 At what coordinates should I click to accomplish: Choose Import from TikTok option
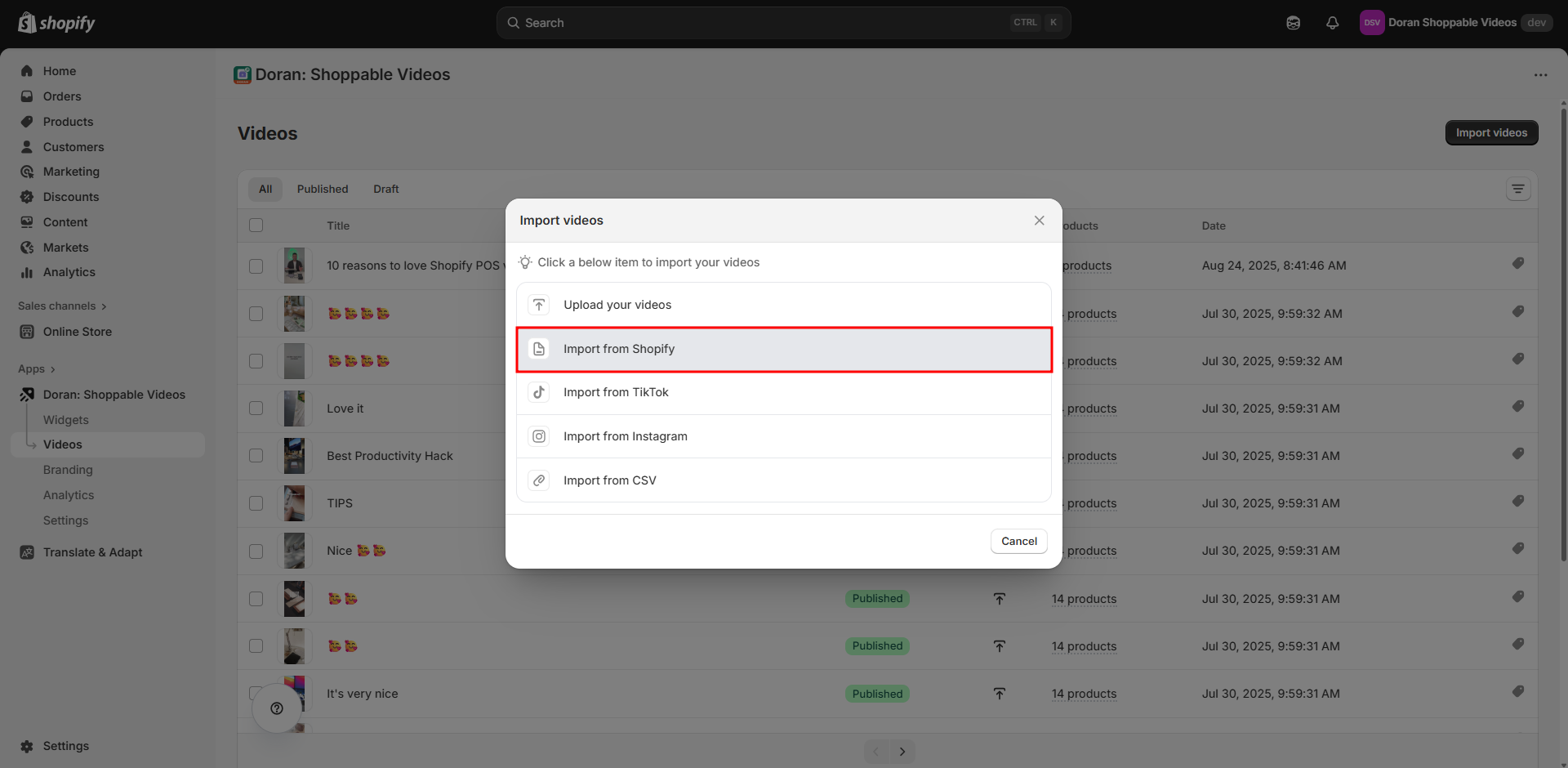click(x=783, y=392)
